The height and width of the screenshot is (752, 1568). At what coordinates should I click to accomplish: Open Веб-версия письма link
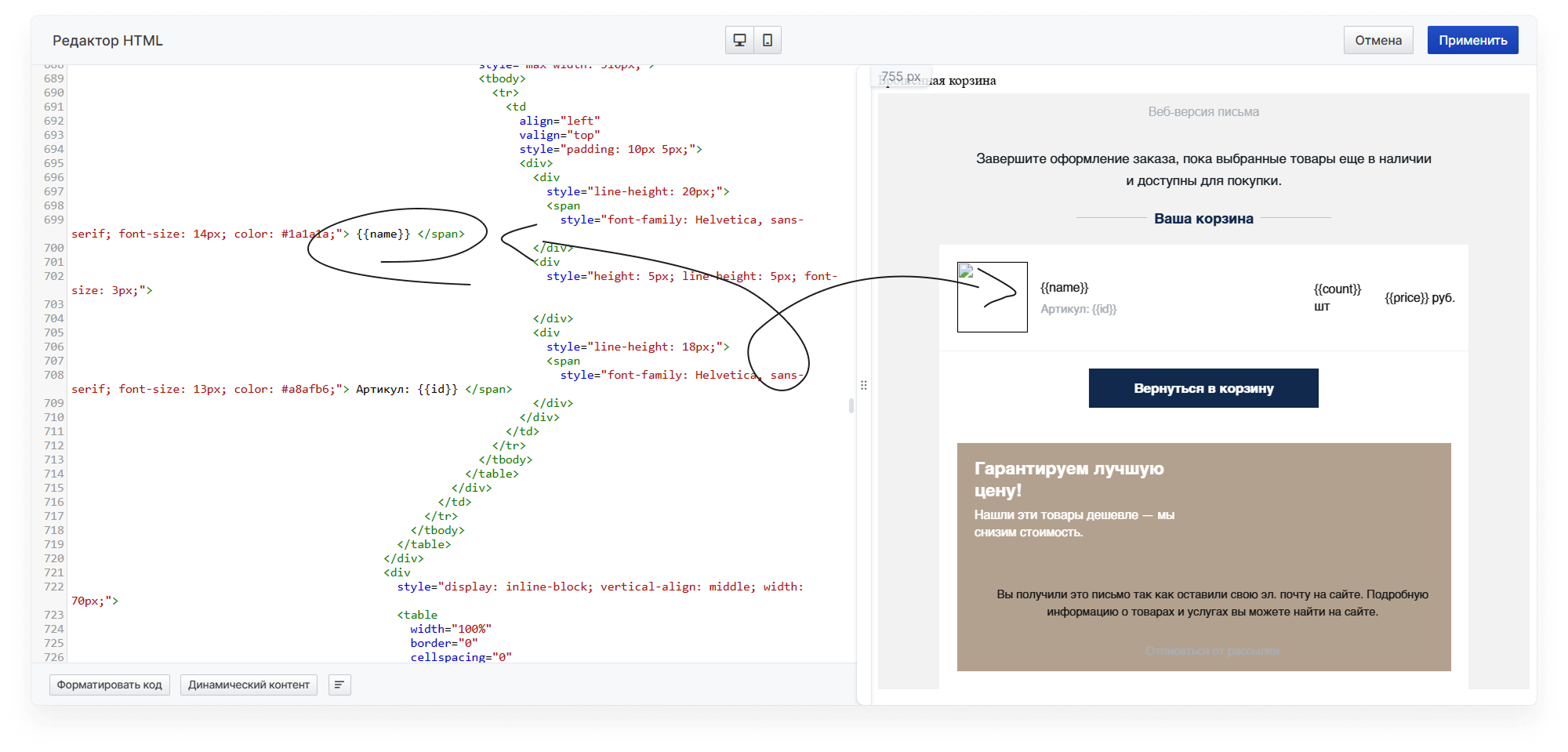tap(1203, 112)
